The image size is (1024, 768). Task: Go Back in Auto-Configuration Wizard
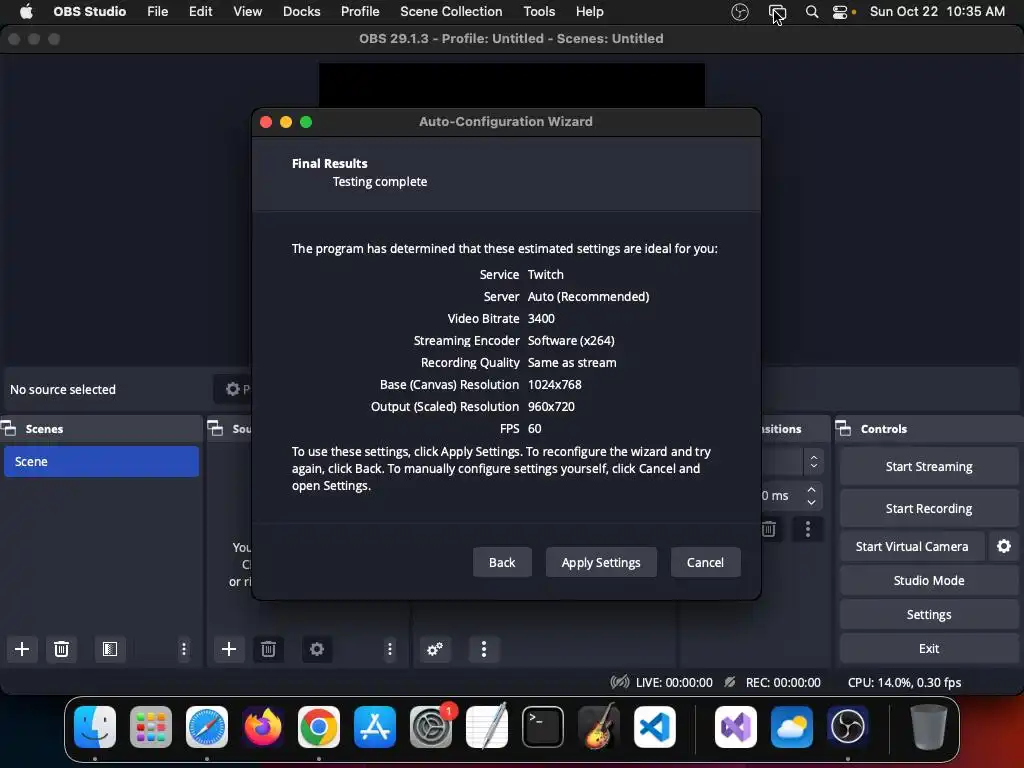pyautogui.click(x=502, y=562)
